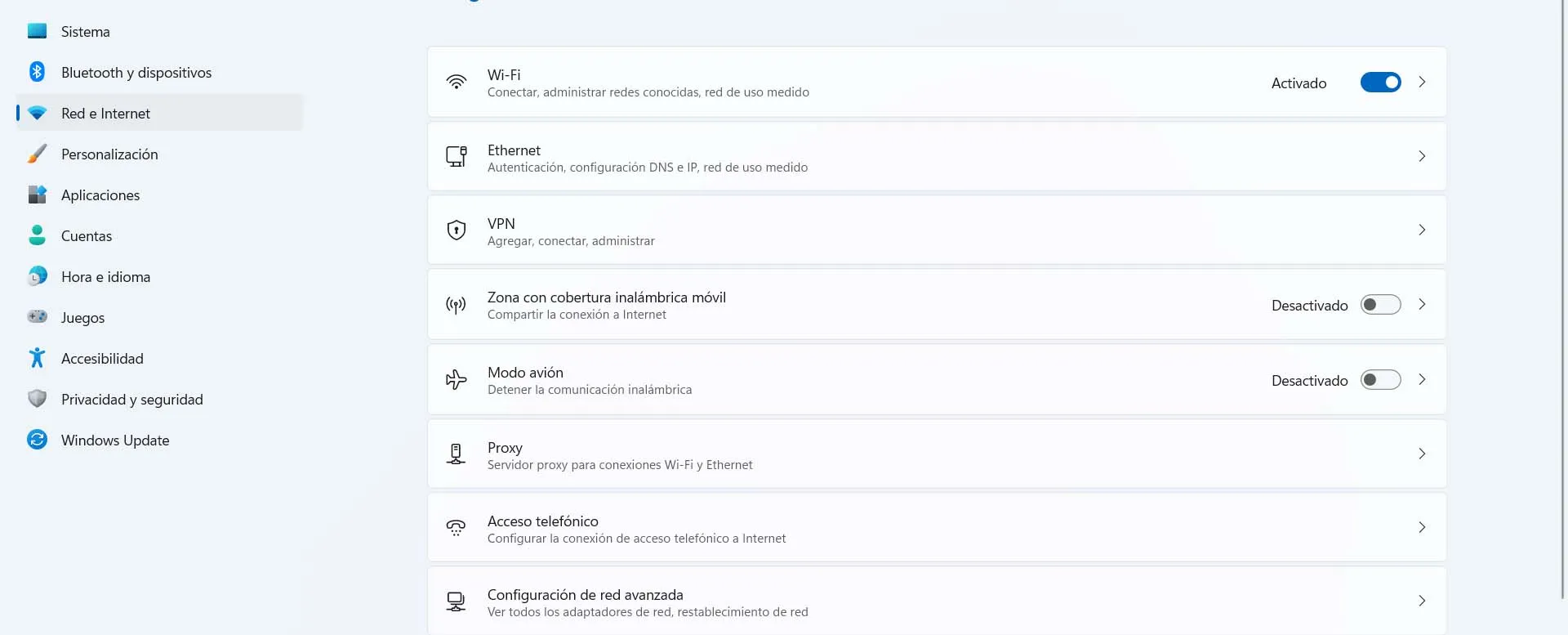Open Accesibilidad settings
This screenshot has height=635, width=1568.
160,358
